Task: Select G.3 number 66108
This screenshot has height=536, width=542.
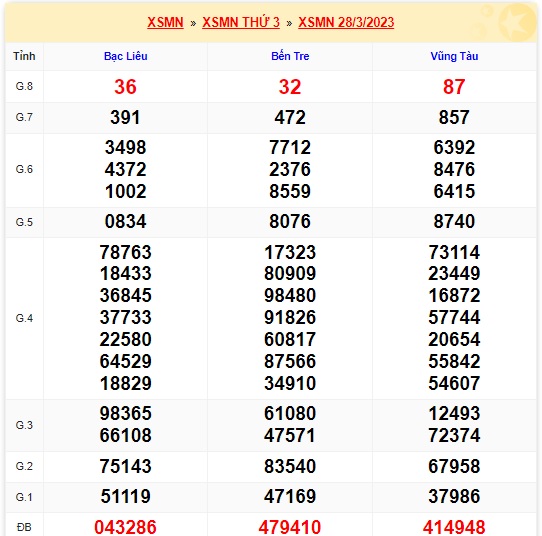Action: tap(125, 435)
